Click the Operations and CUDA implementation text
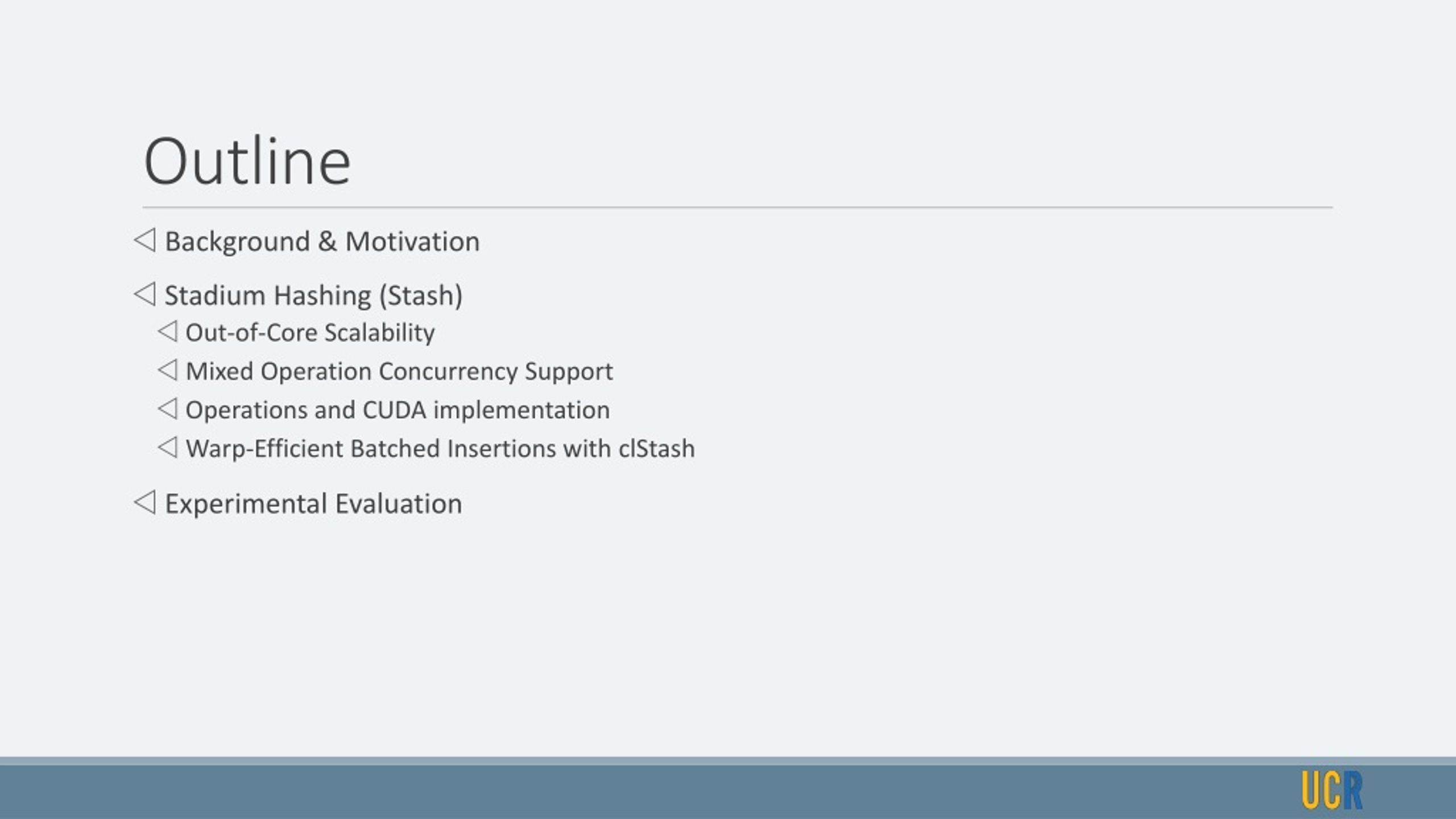Viewport: 1456px width, 819px height. click(x=398, y=410)
